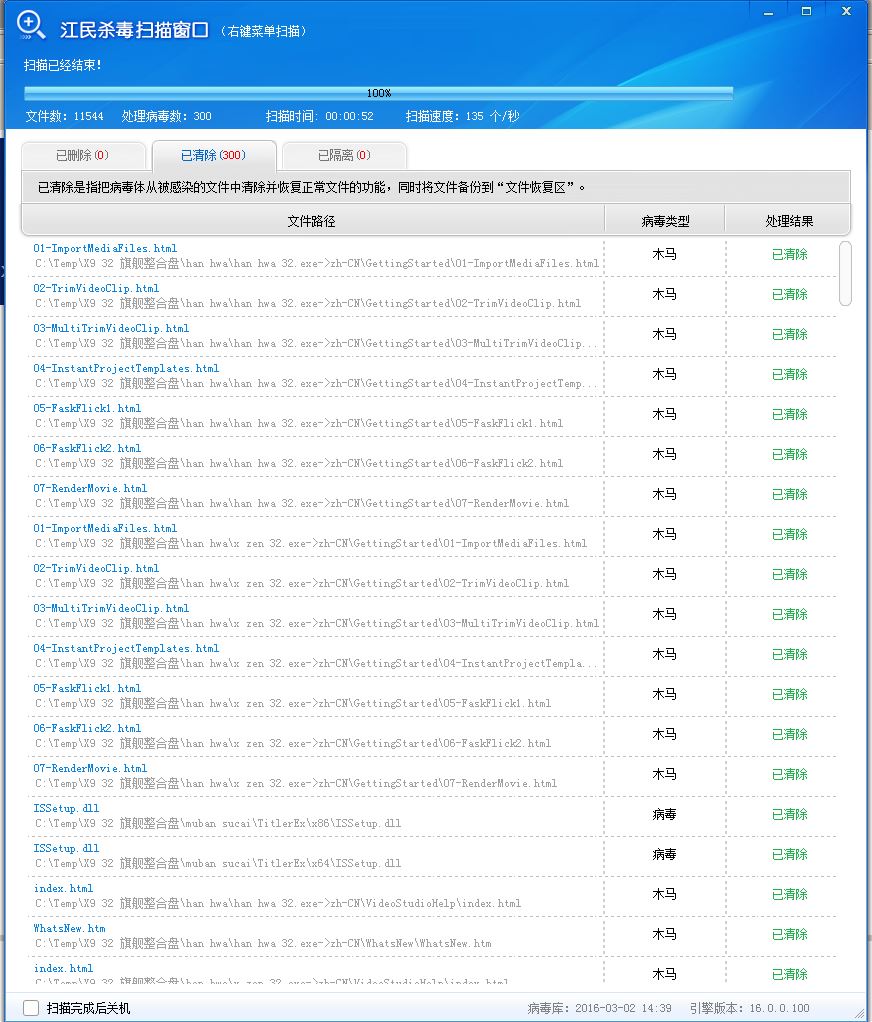Viewport: 872px width, 1022px height.
Task: Click the 文件数: 11544 statistic
Action: [65, 116]
